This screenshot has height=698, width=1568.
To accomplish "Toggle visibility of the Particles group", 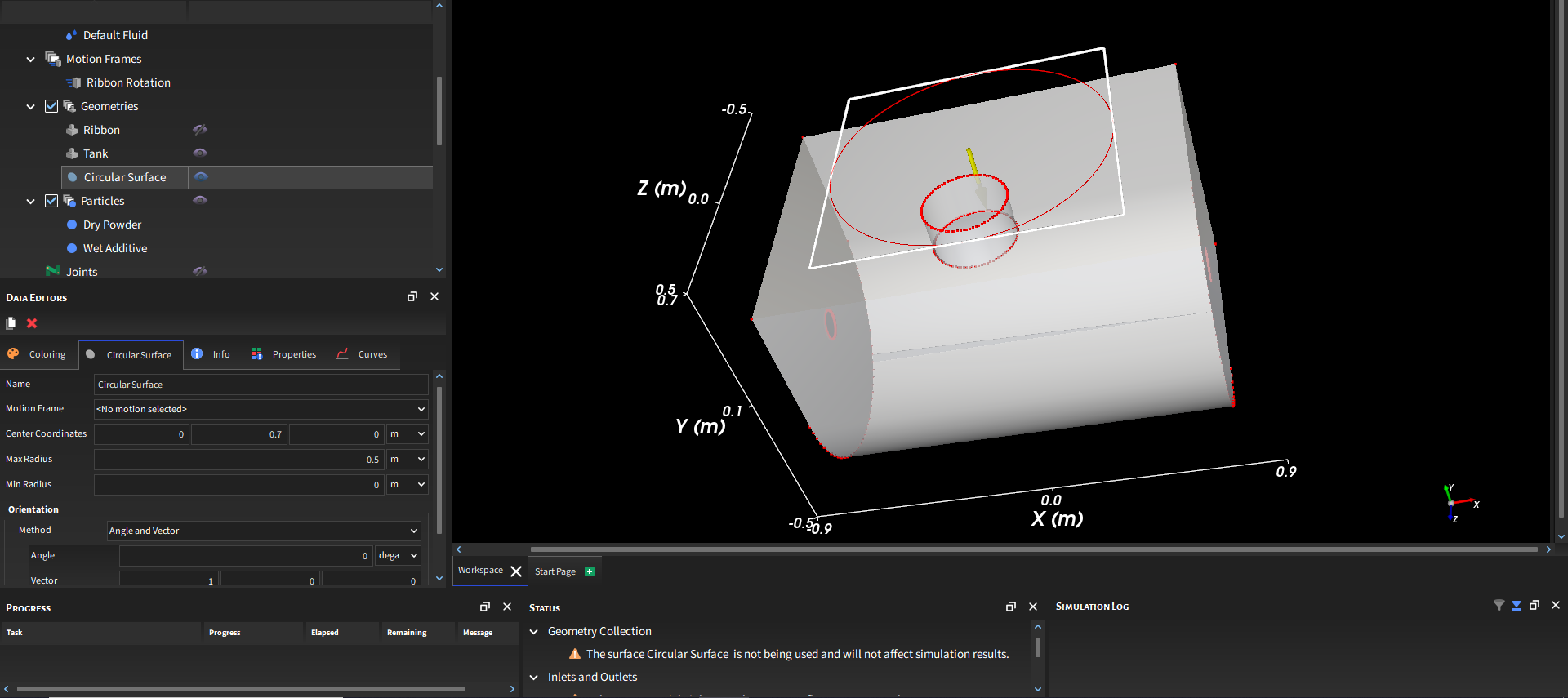I will point(200,200).
